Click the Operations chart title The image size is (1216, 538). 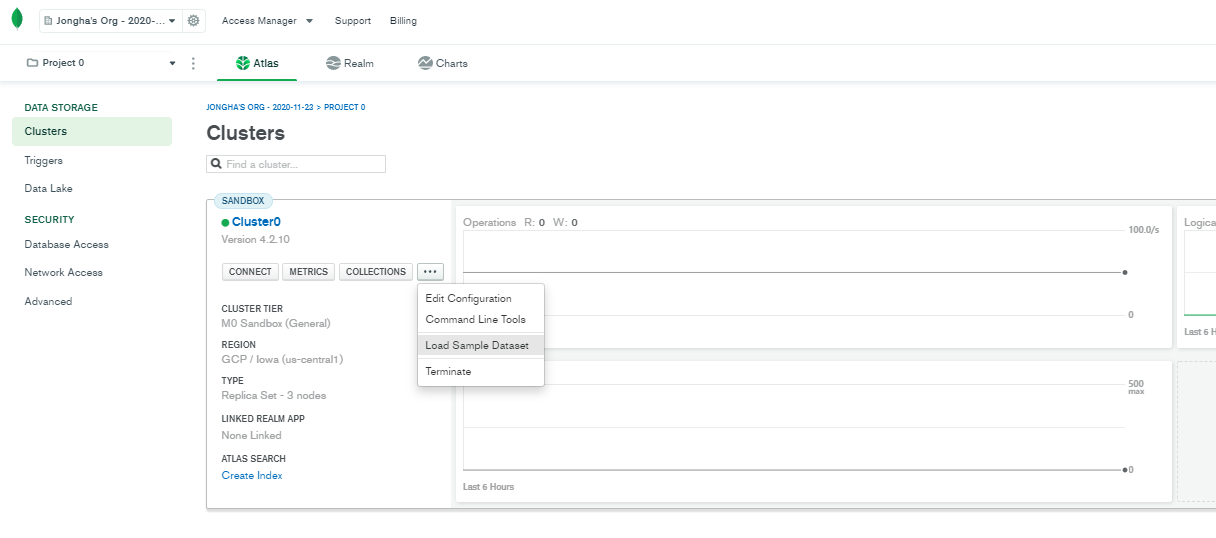[x=490, y=223]
